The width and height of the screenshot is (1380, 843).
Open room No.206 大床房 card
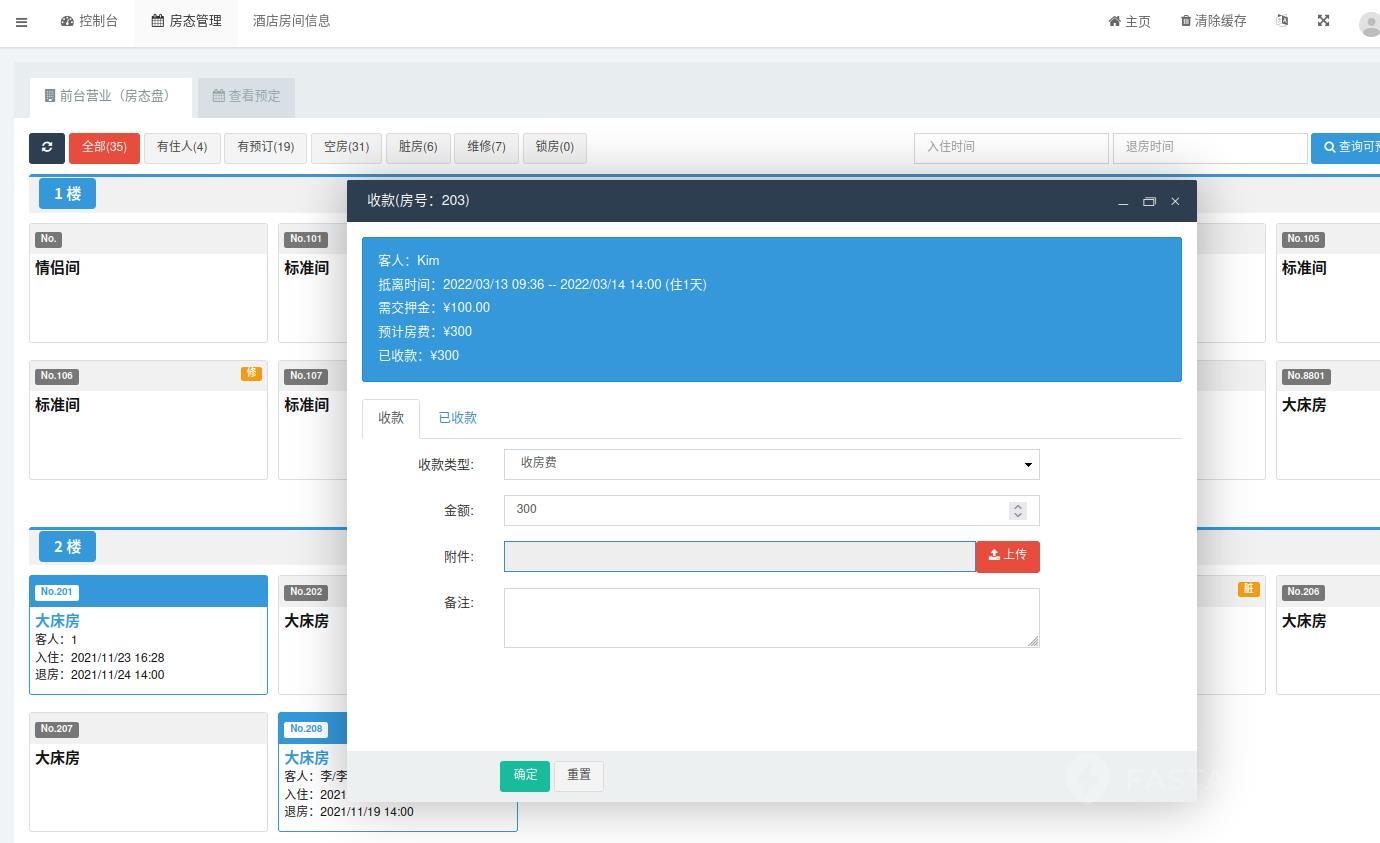pos(1328,635)
